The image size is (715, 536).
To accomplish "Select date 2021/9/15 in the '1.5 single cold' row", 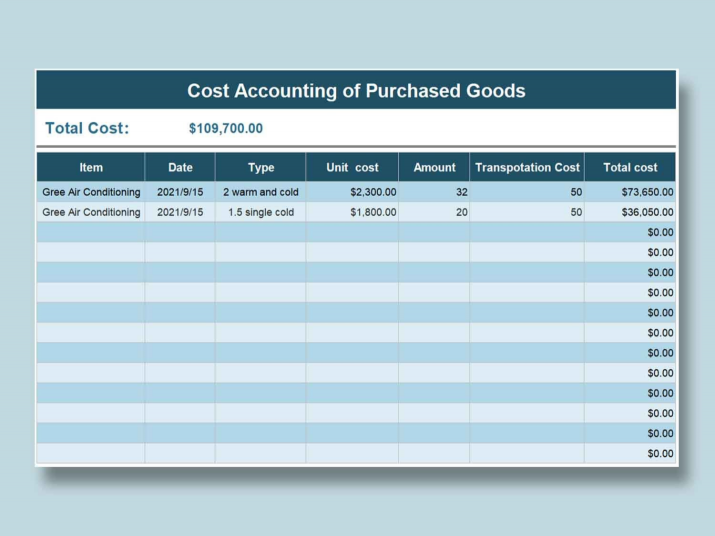I will 180,212.
